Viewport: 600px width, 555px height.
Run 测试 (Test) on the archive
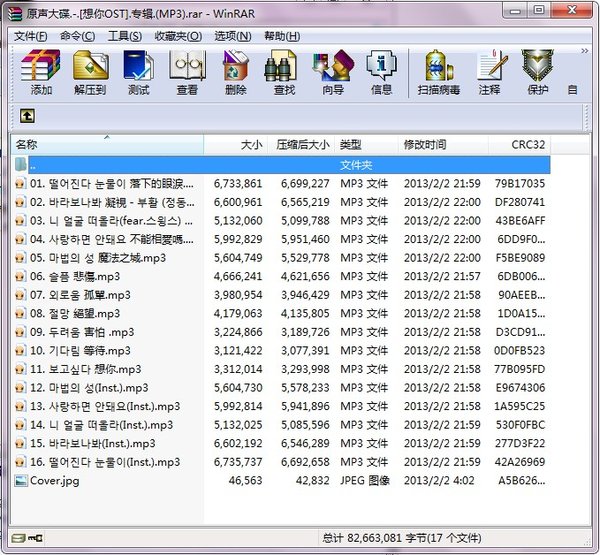(139, 72)
